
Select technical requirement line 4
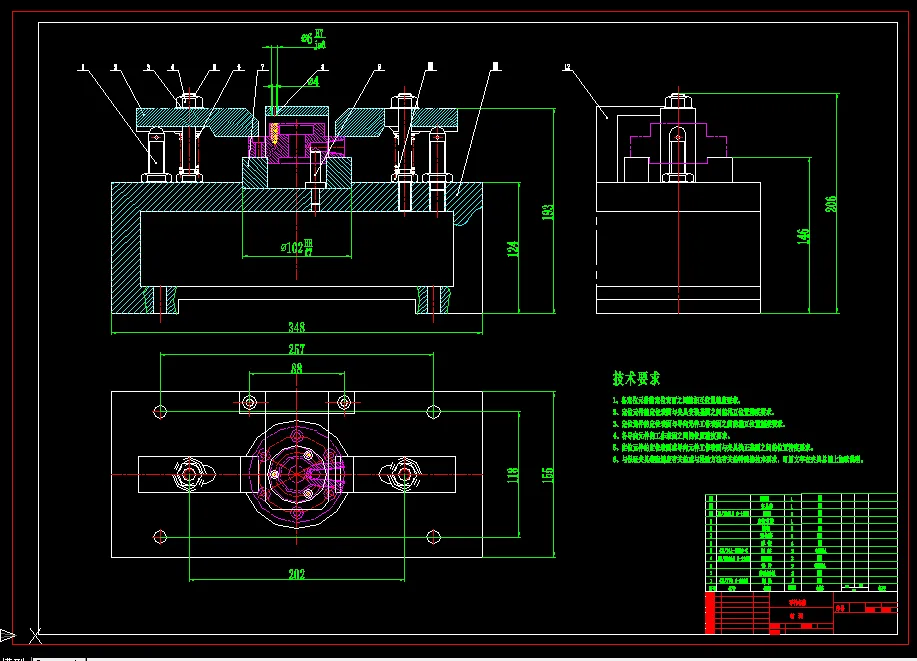point(671,436)
